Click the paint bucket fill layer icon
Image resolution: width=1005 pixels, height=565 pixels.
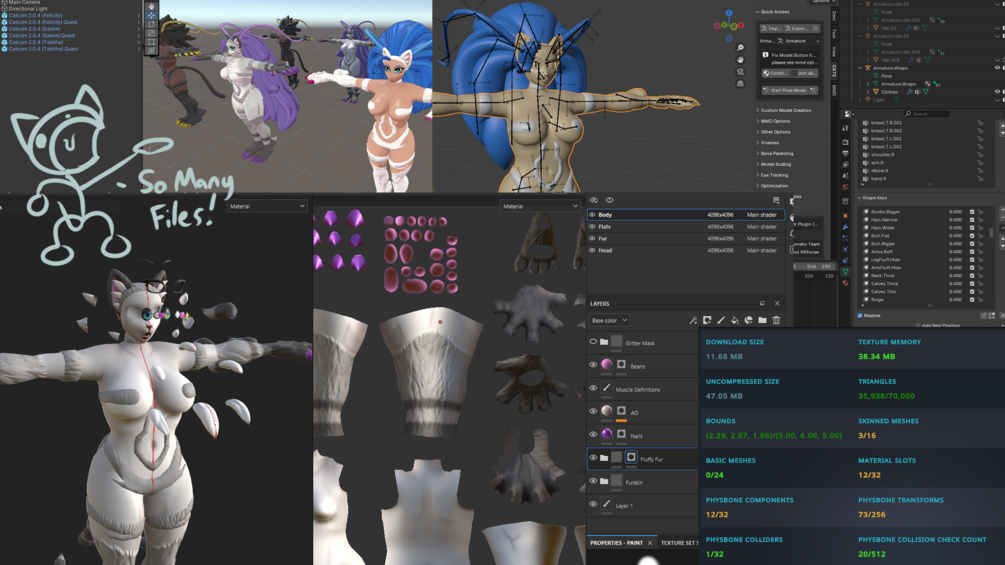735,320
